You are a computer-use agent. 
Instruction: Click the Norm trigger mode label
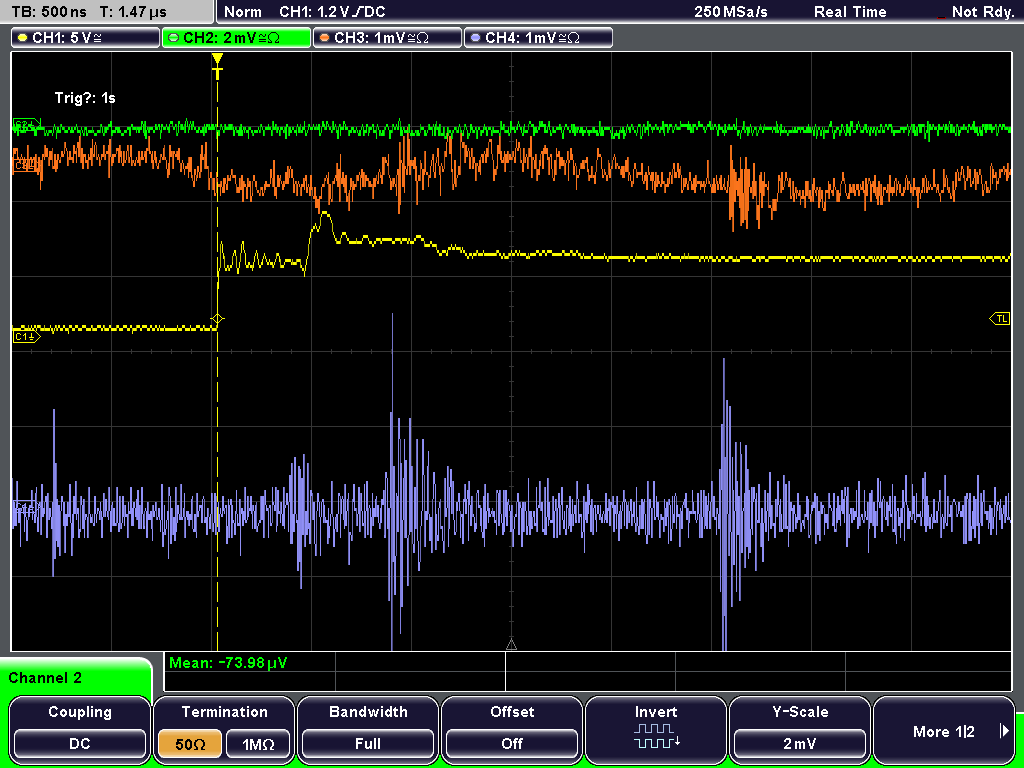[x=243, y=12]
